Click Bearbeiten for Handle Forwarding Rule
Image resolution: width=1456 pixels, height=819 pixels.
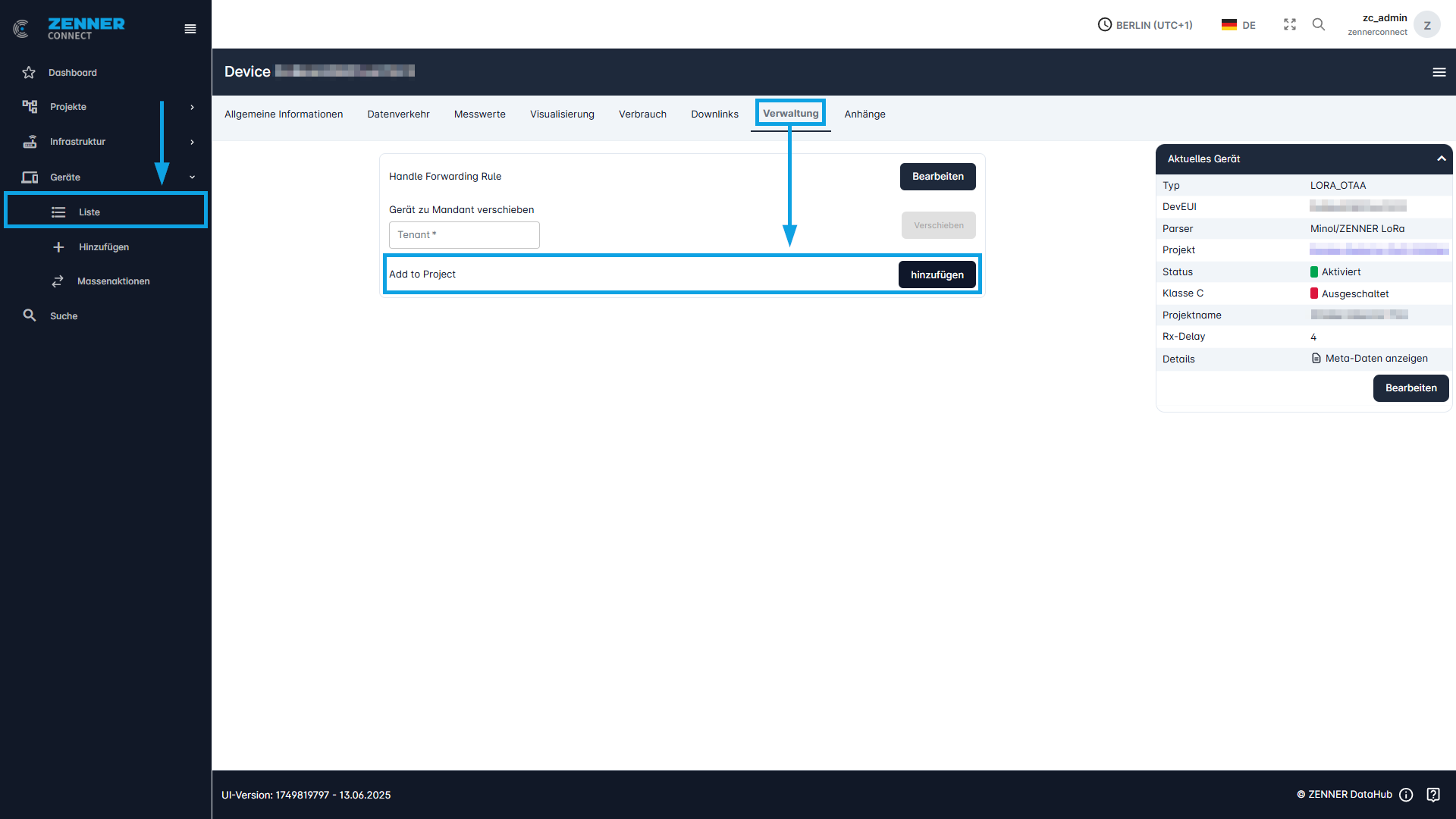(x=937, y=177)
